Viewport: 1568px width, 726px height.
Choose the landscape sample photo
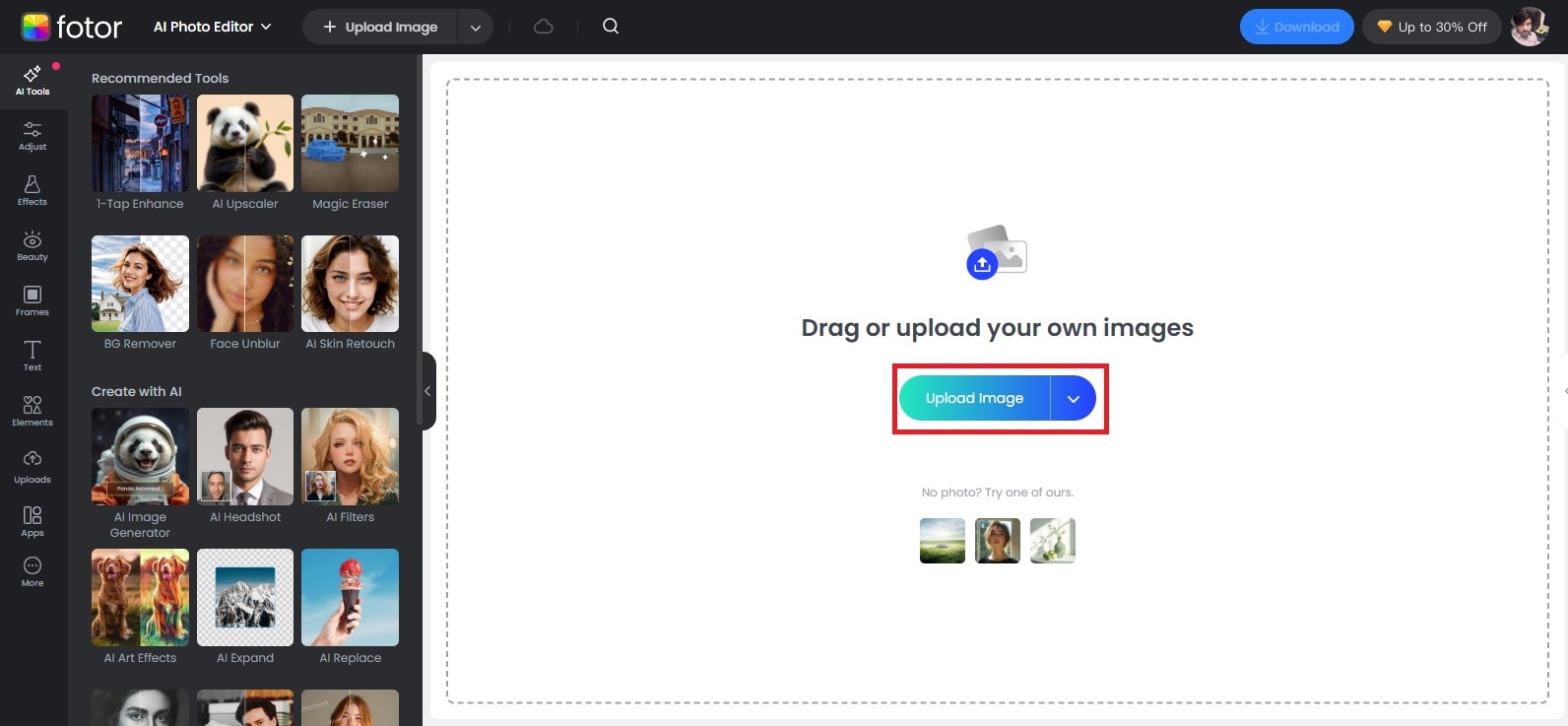click(943, 541)
